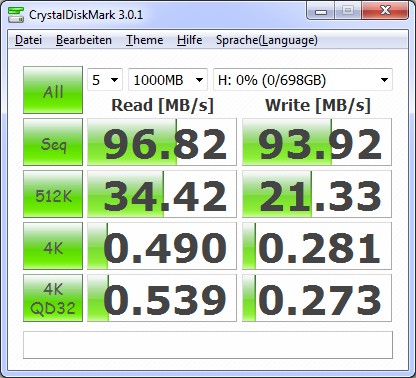Click the 4K write result 0.281

tap(317, 246)
